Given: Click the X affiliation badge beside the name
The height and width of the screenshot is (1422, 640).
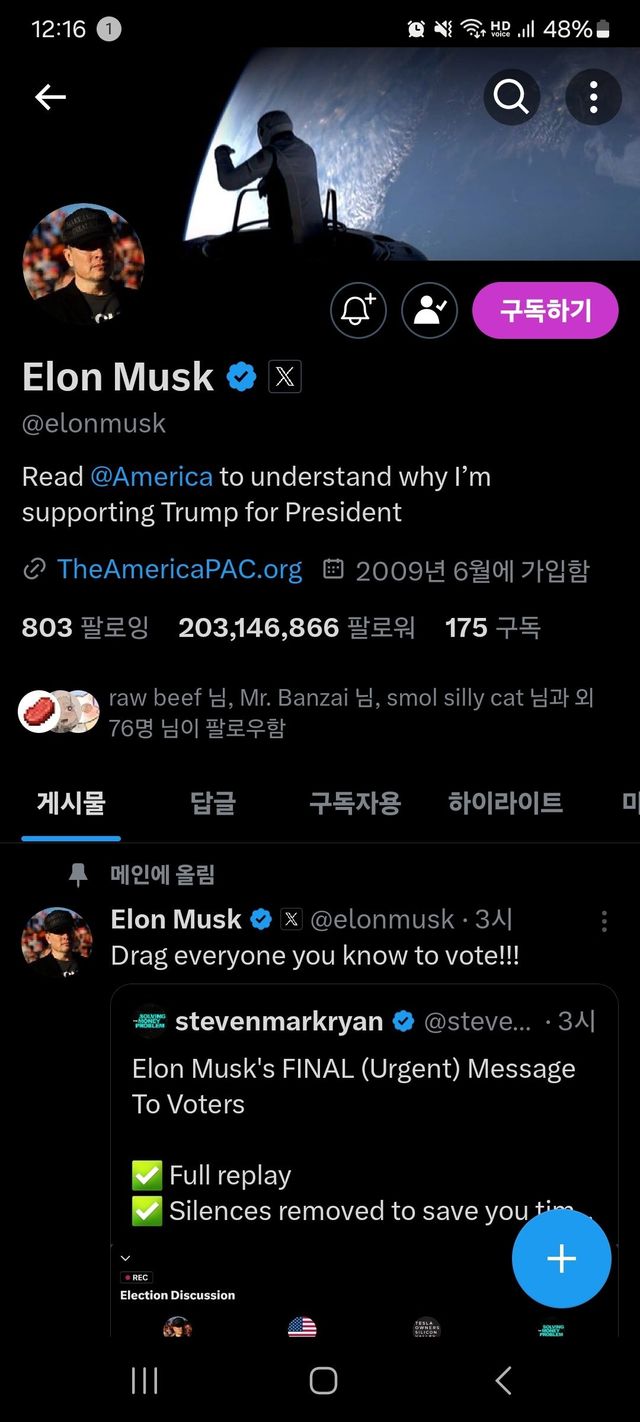Looking at the screenshot, I should 284,377.
